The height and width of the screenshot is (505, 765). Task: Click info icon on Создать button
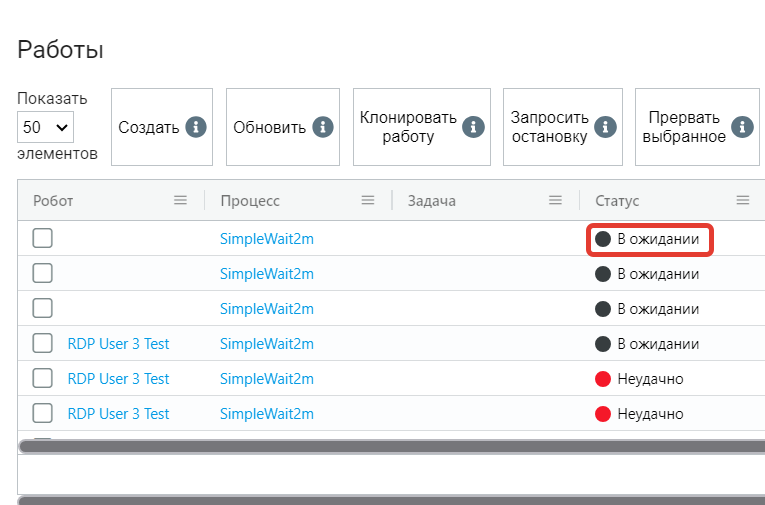point(196,127)
